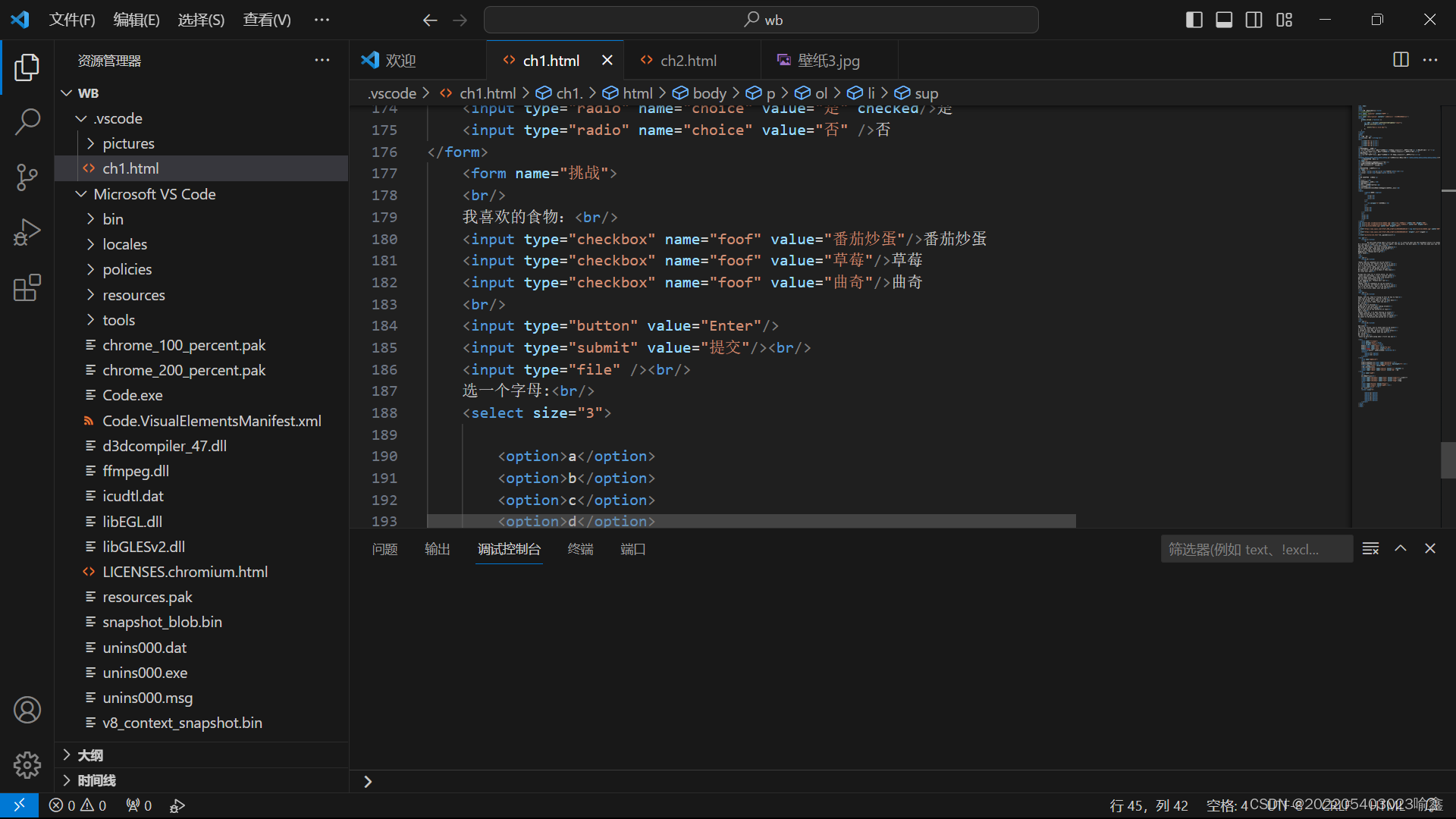1456x819 pixels.
Task: Expand the 大纲 outline section
Action: [x=90, y=755]
